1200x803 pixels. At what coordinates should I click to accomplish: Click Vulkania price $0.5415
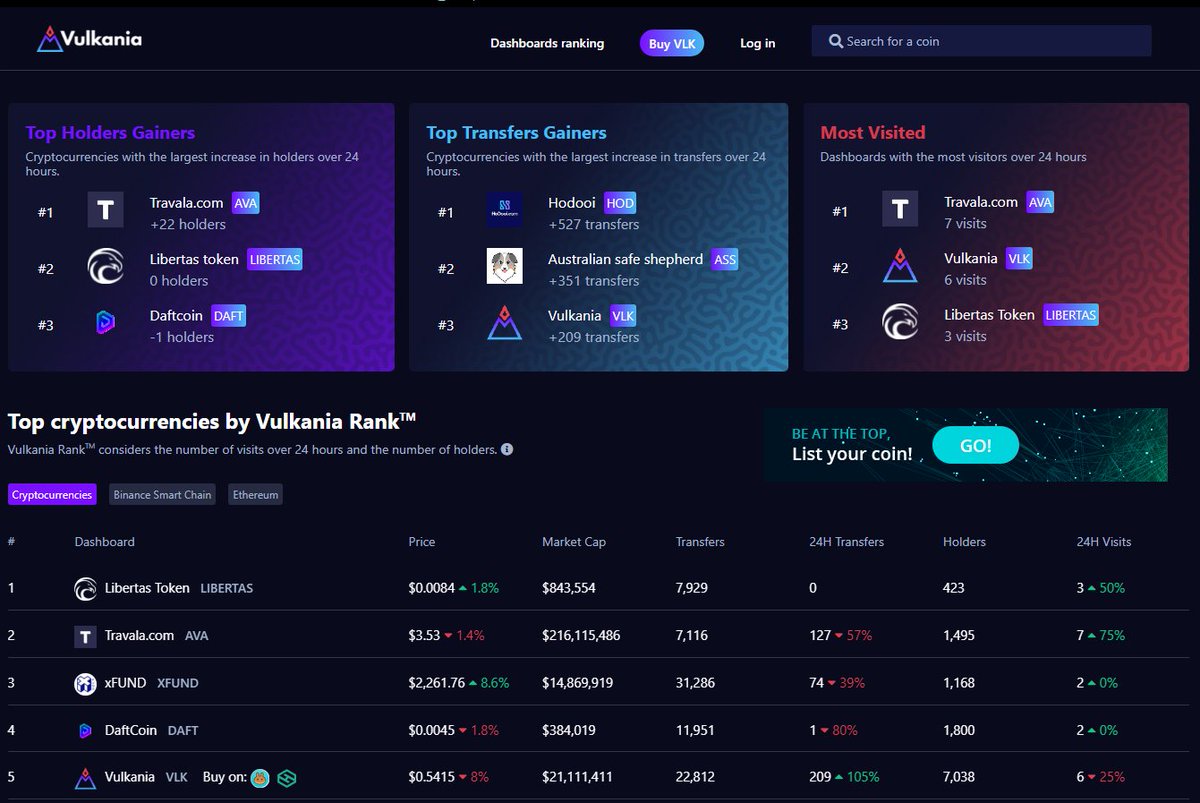431,777
